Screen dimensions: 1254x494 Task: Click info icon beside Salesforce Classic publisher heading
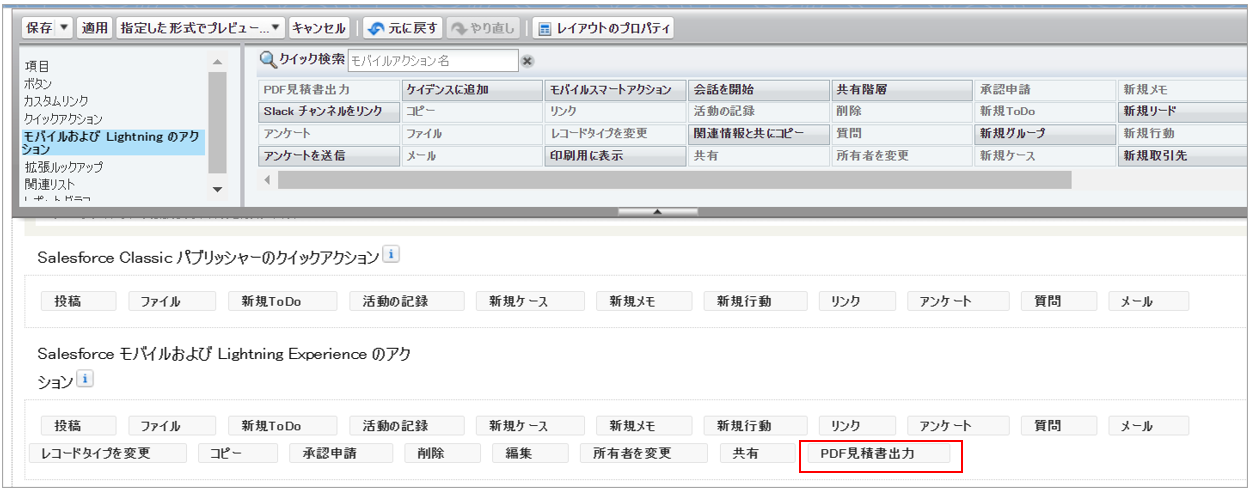[x=391, y=255]
